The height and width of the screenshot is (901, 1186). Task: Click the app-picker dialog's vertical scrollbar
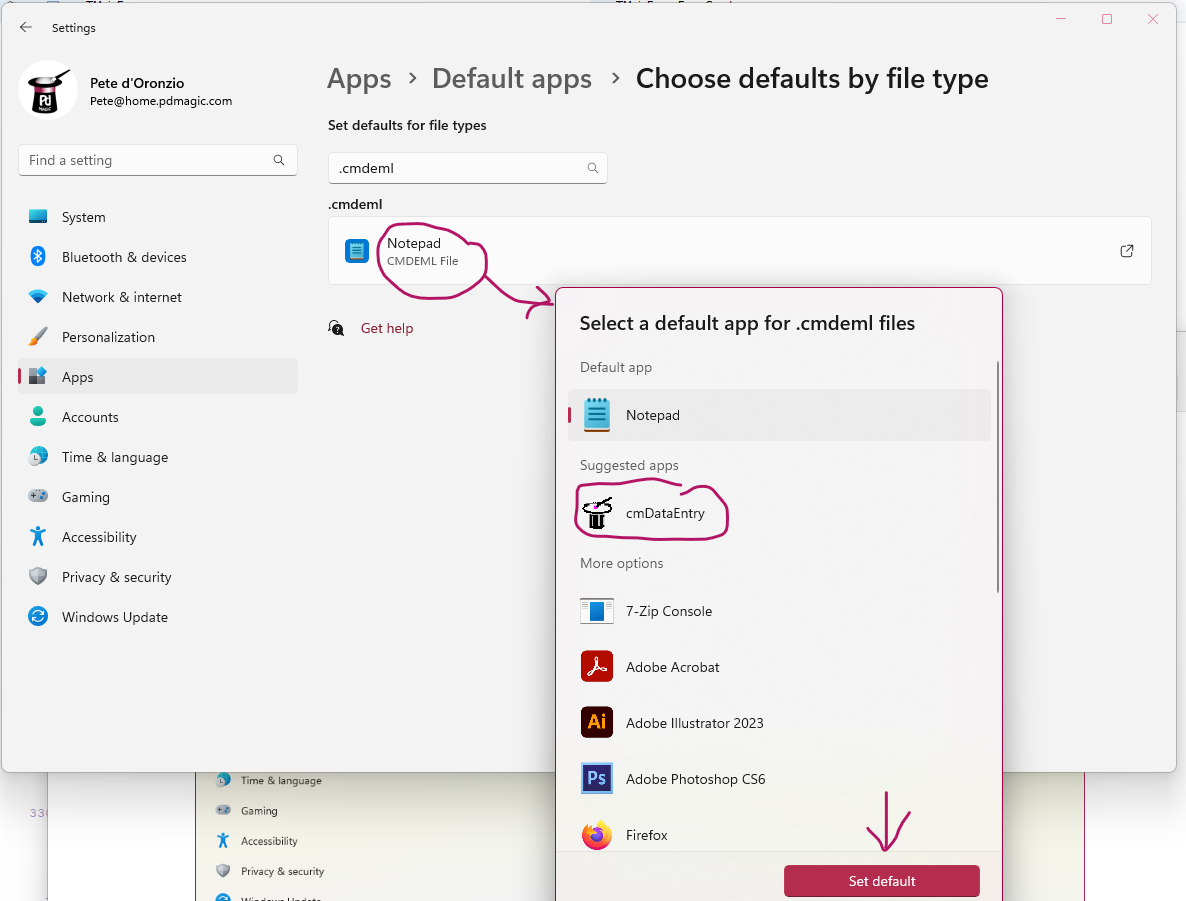[x=998, y=477]
